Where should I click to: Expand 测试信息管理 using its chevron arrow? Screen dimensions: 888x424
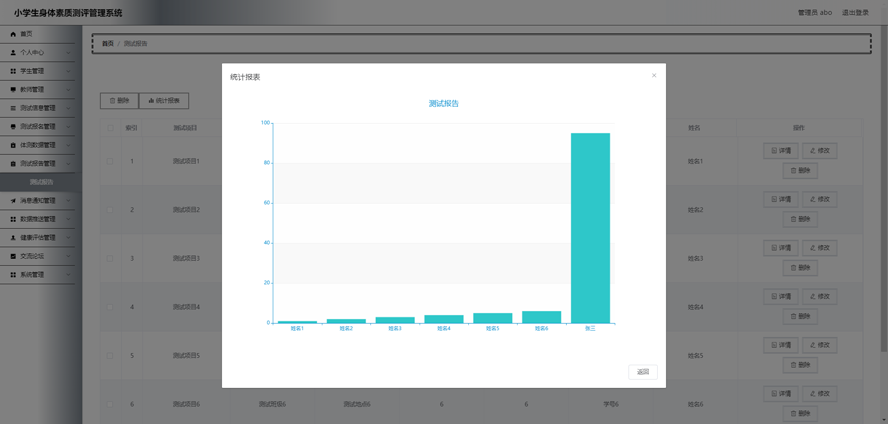point(69,108)
